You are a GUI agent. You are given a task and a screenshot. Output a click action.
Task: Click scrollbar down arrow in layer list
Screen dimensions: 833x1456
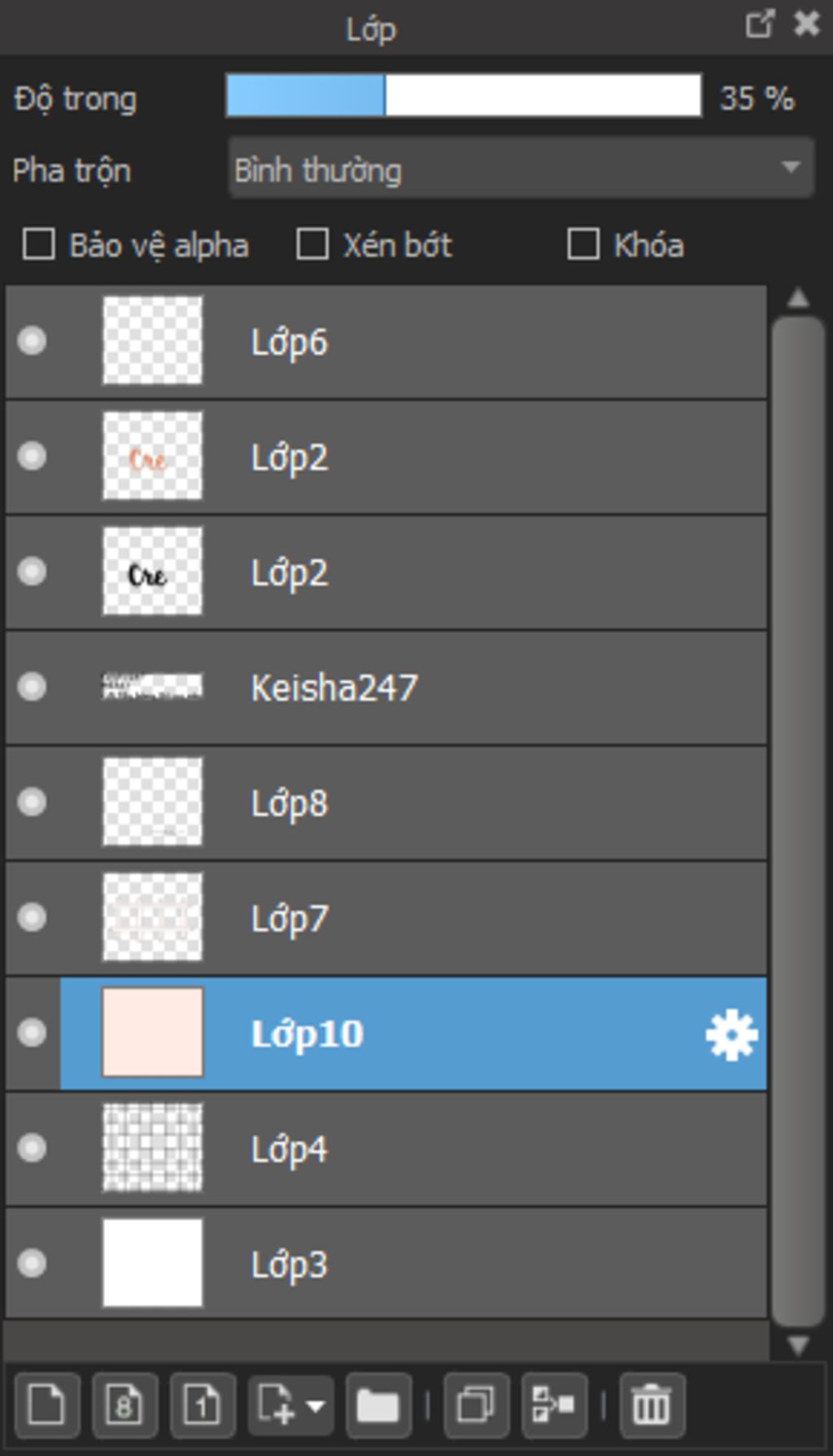pyautogui.click(x=798, y=1345)
